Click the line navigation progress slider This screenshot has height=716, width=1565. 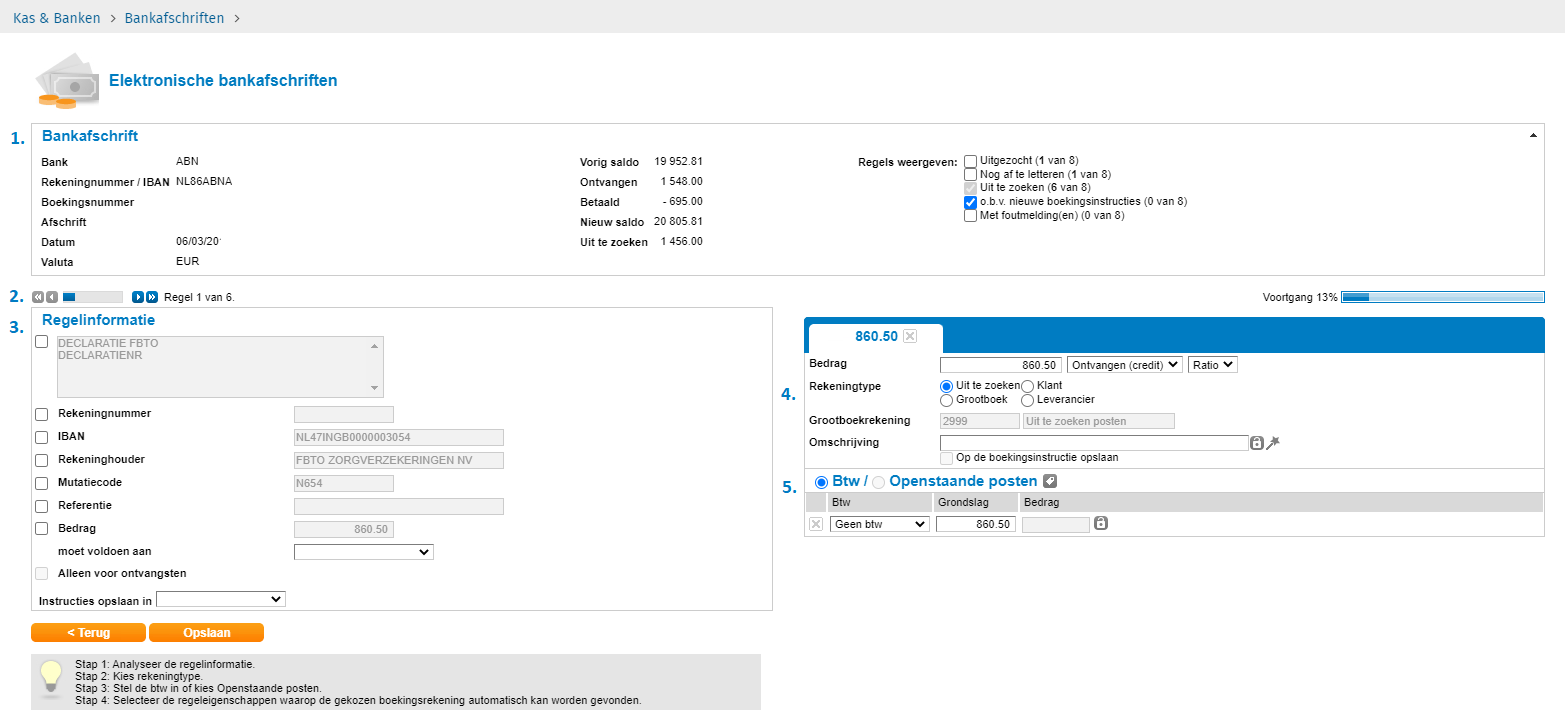92,297
